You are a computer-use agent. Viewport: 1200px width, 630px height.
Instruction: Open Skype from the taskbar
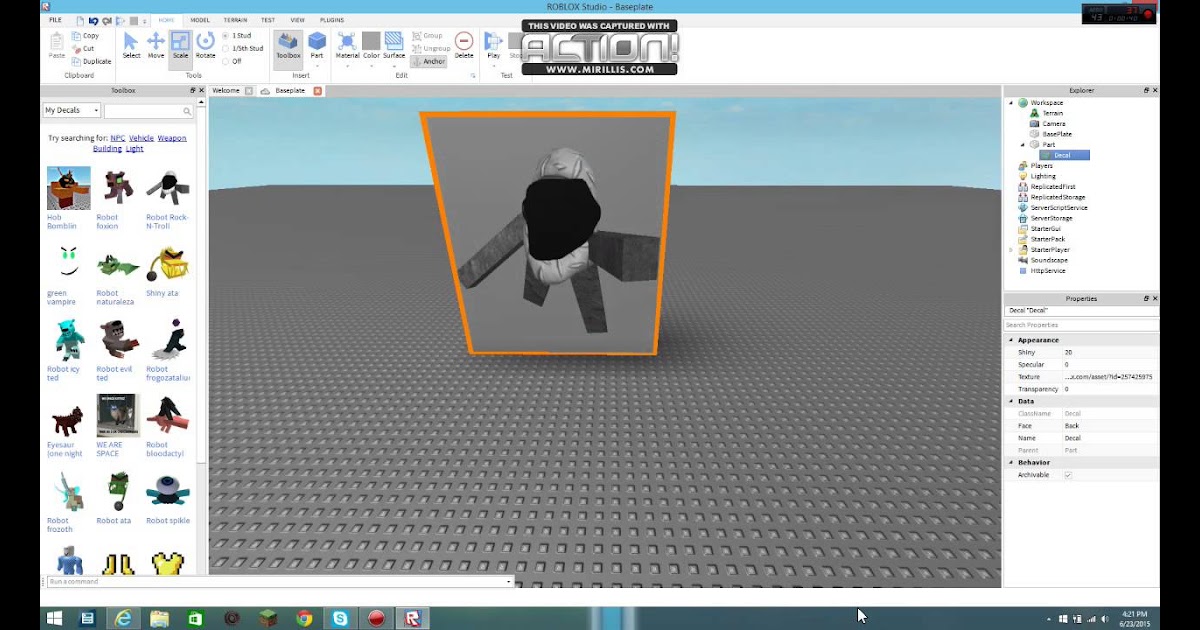tap(340, 618)
